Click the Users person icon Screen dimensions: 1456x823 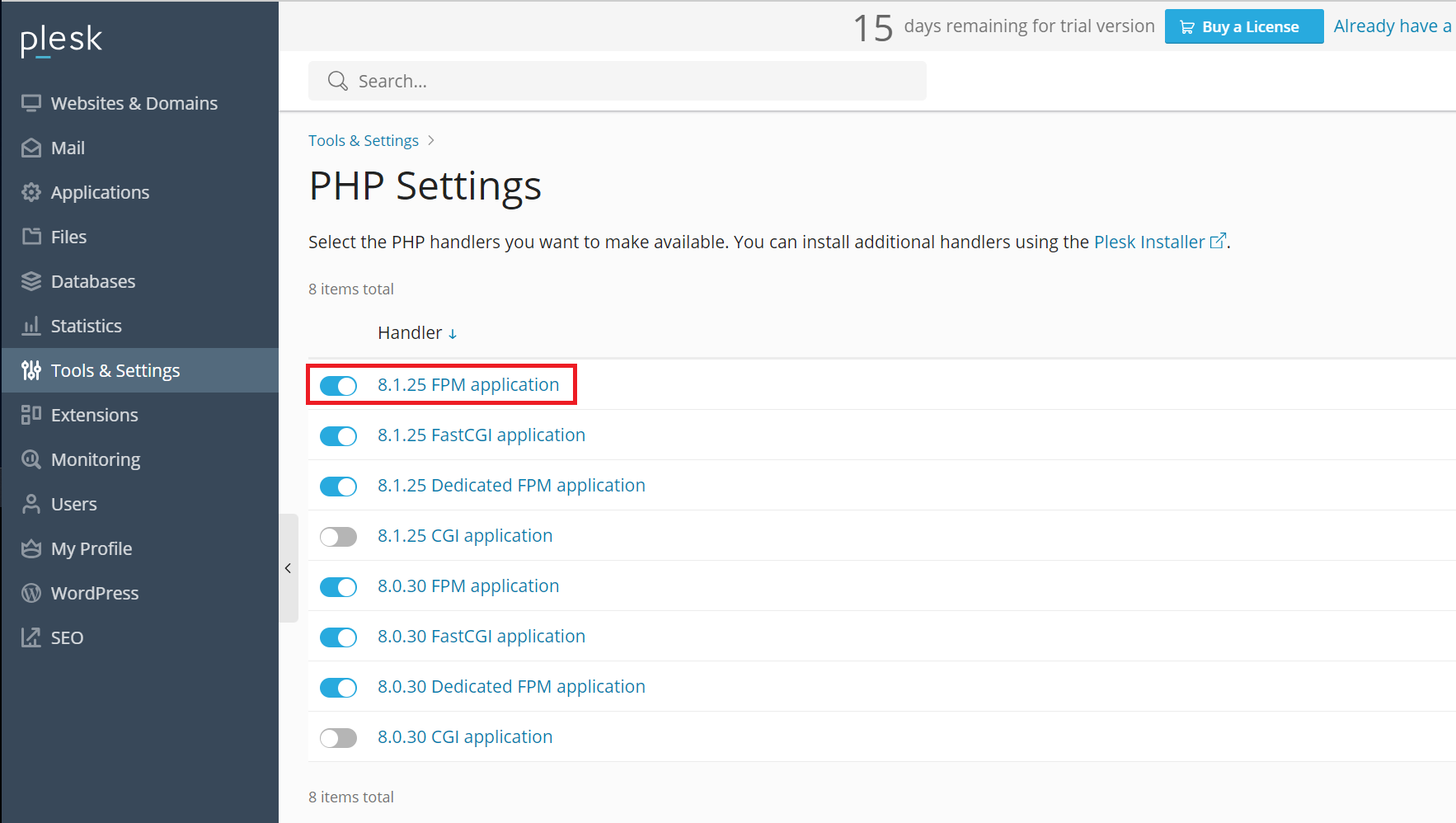31,504
